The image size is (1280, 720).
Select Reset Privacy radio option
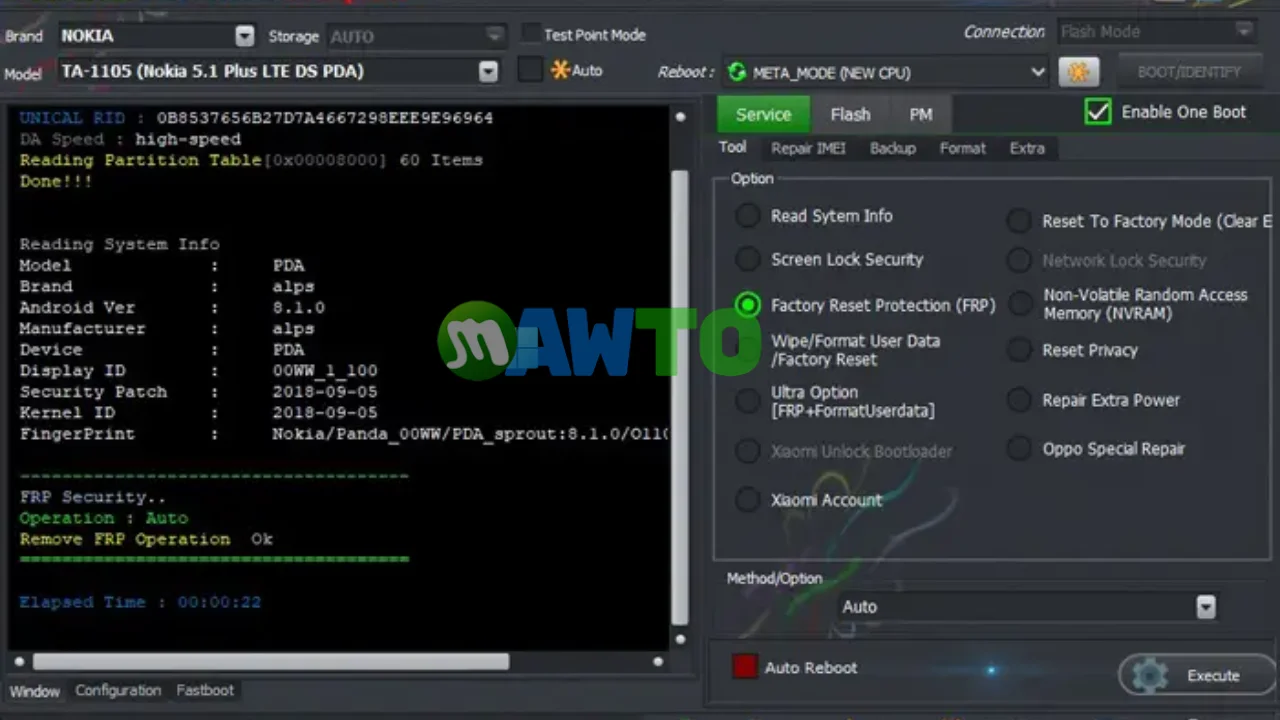[x=1018, y=350]
